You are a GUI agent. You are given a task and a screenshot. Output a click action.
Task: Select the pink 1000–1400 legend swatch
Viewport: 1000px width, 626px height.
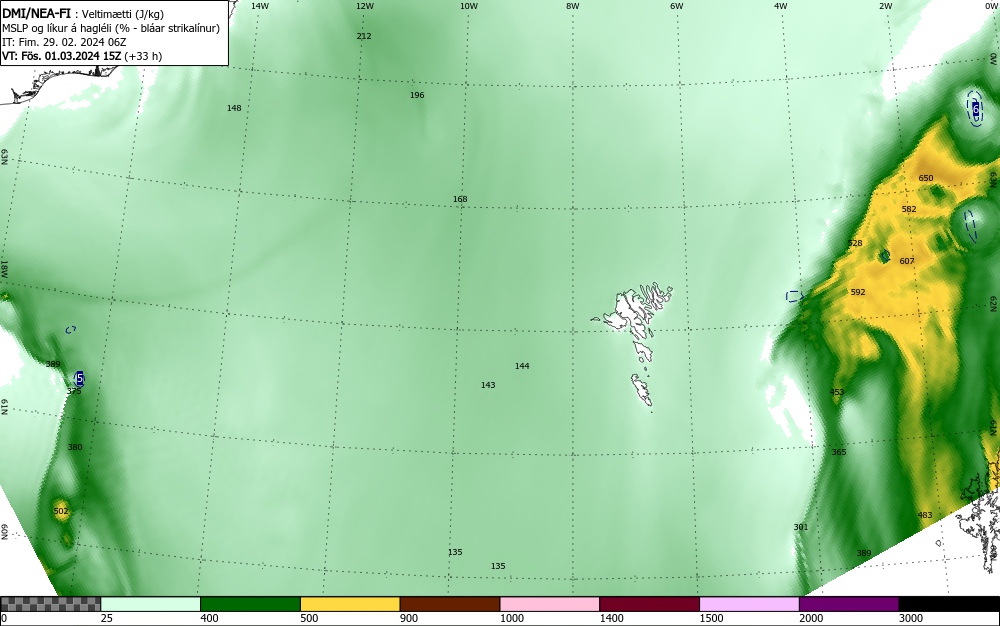[550, 604]
